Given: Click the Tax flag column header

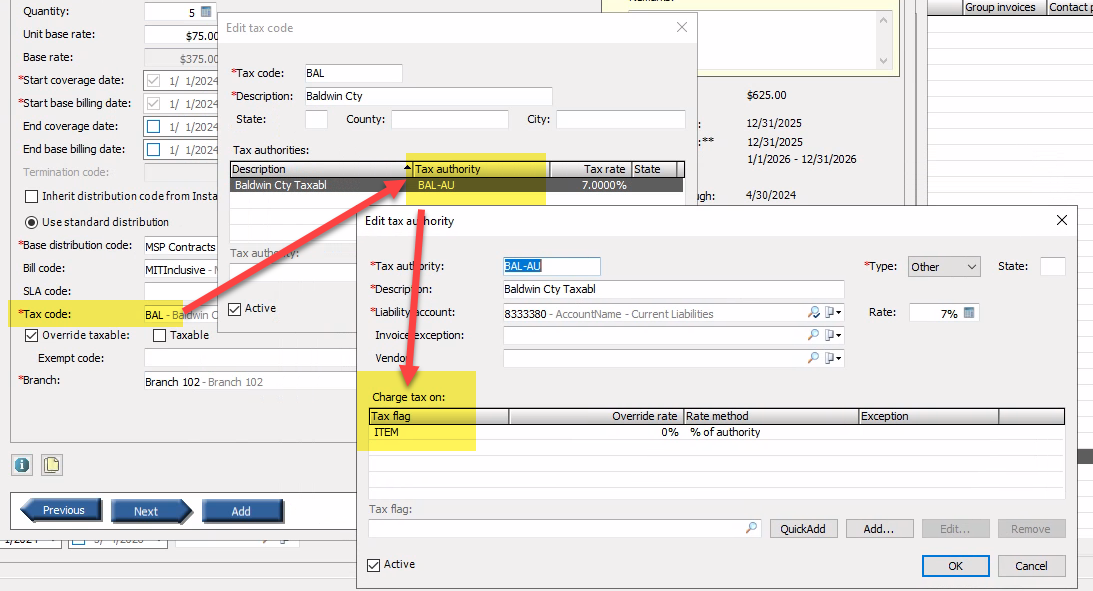Looking at the screenshot, I should pos(439,416).
